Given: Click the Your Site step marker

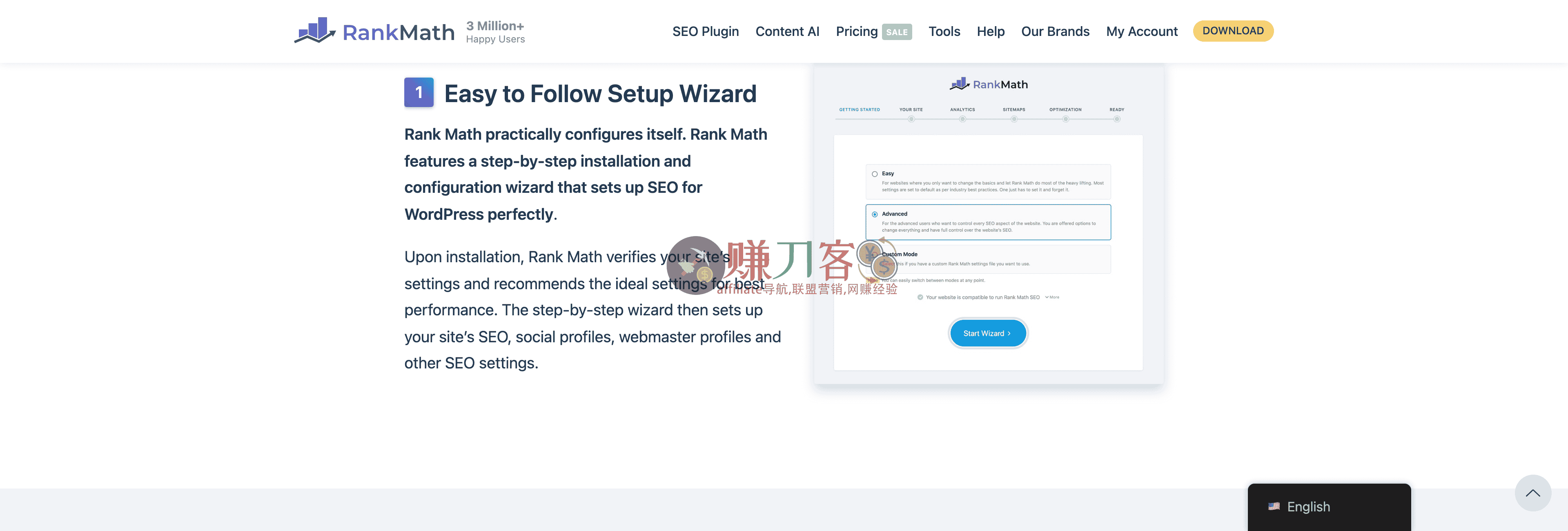Looking at the screenshot, I should [x=911, y=119].
